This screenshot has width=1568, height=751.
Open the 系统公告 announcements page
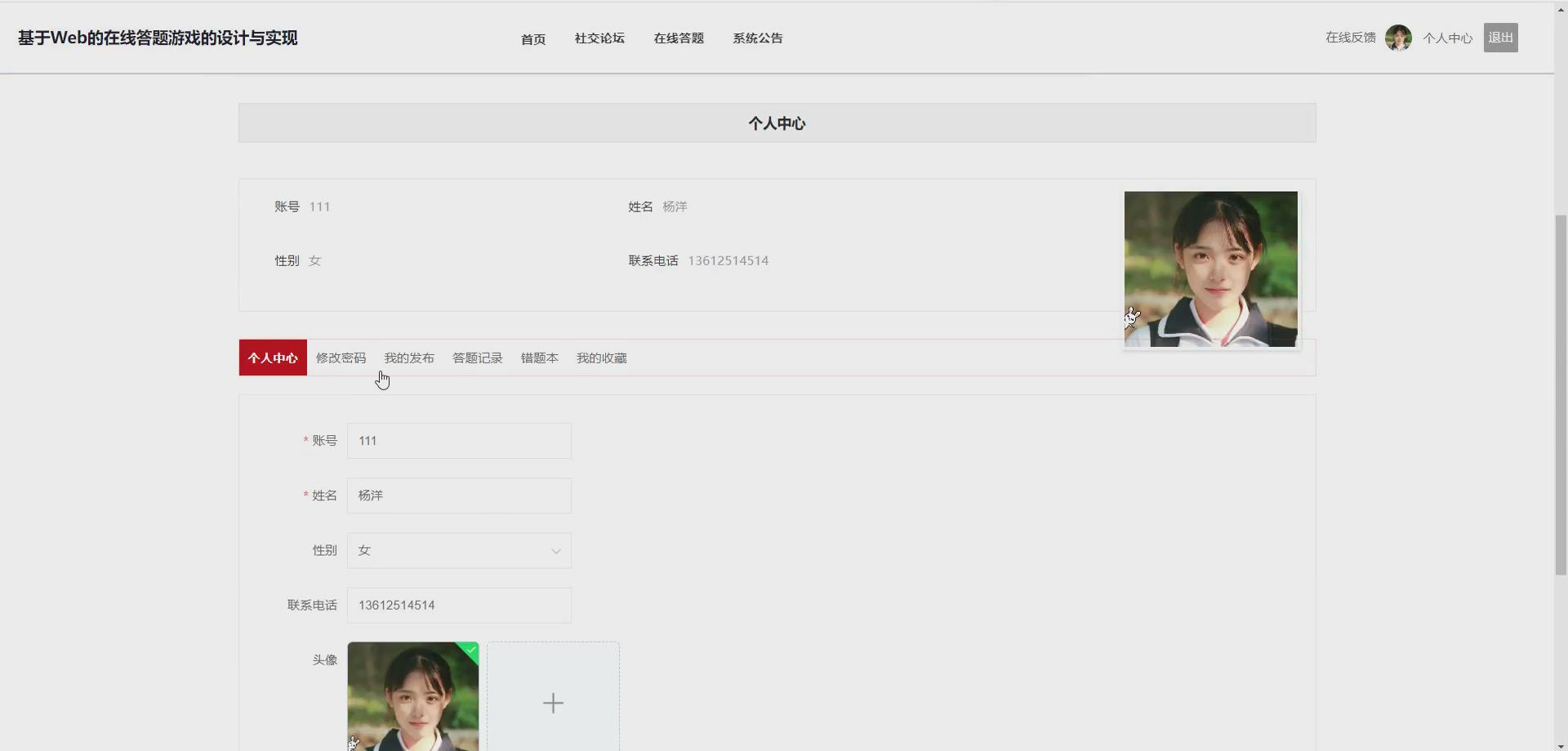[757, 38]
